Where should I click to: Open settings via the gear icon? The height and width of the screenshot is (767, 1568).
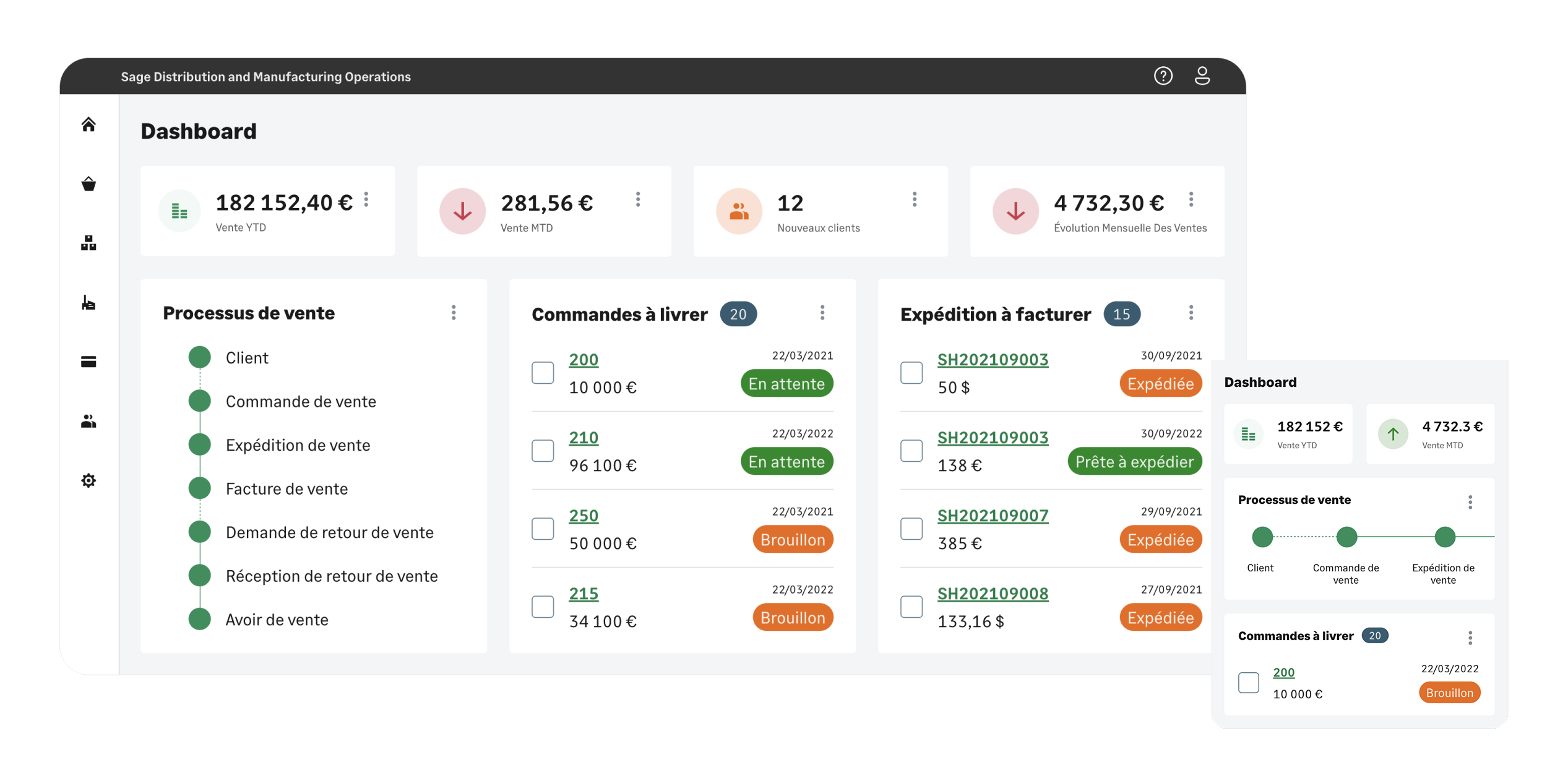tap(88, 480)
